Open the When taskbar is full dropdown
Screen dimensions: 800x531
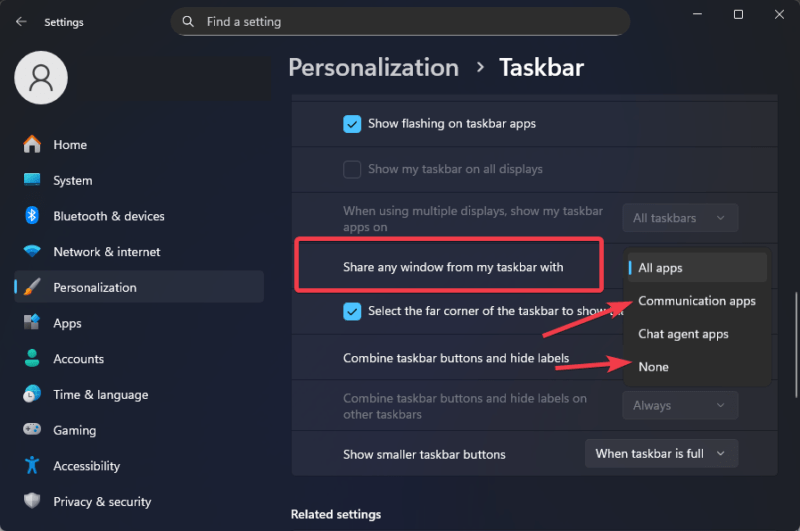661,454
